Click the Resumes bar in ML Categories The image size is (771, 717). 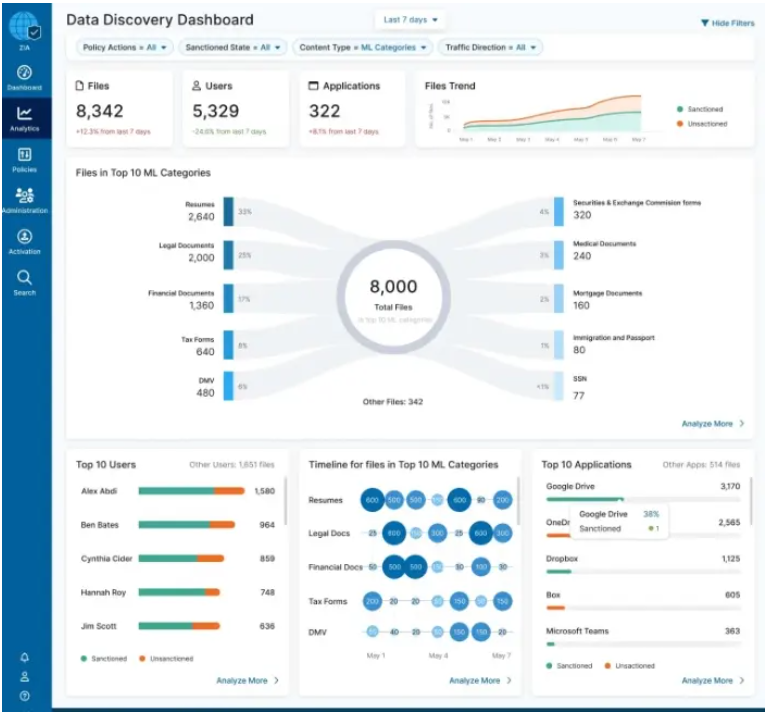228,211
